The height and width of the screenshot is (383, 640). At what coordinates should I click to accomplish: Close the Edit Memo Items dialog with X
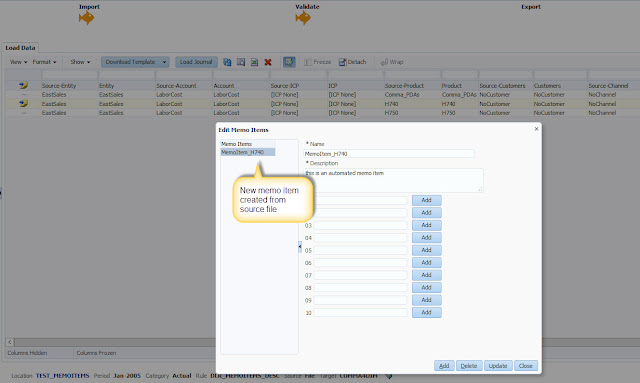coord(536,129)
